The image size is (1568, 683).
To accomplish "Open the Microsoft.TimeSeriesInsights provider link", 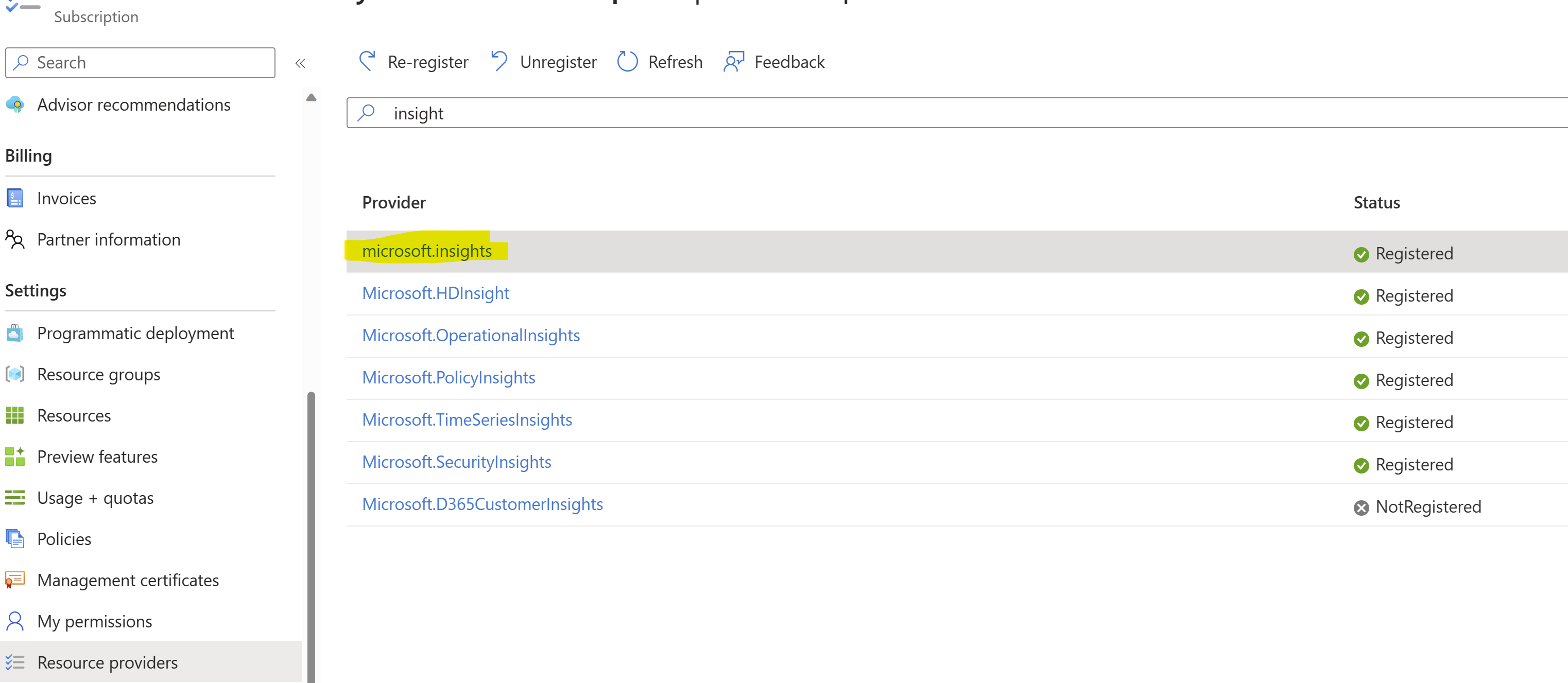I will pos(467,419).
